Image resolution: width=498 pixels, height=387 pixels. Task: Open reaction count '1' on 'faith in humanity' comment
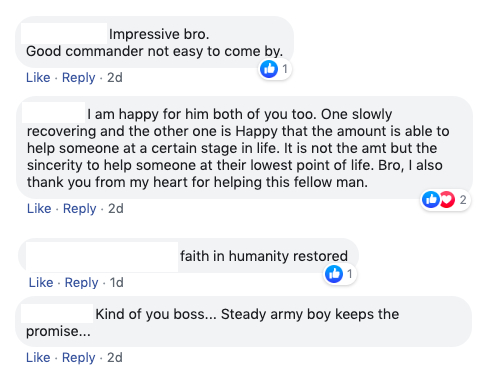[350, 274]
